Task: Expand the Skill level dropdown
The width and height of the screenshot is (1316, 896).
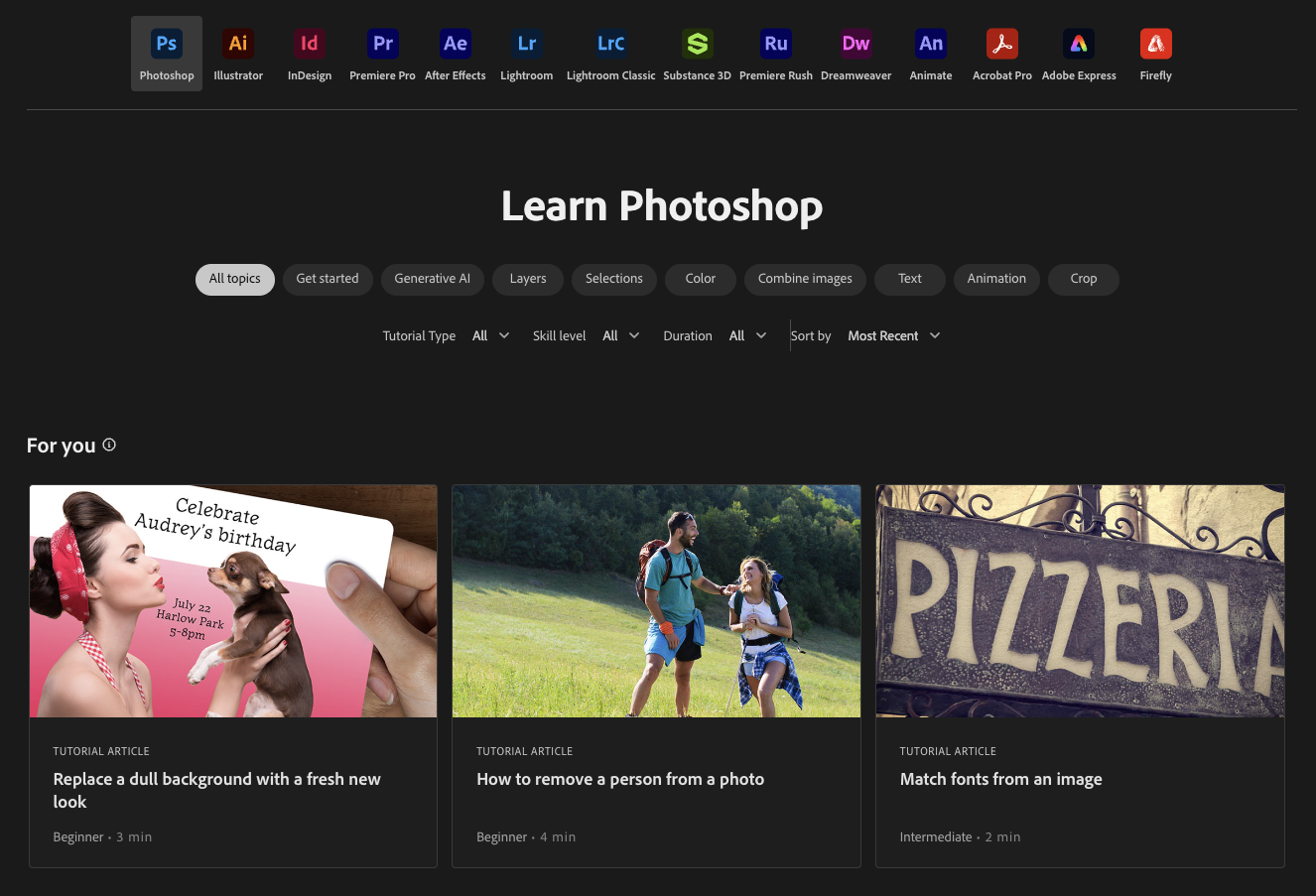Action: 621,336
